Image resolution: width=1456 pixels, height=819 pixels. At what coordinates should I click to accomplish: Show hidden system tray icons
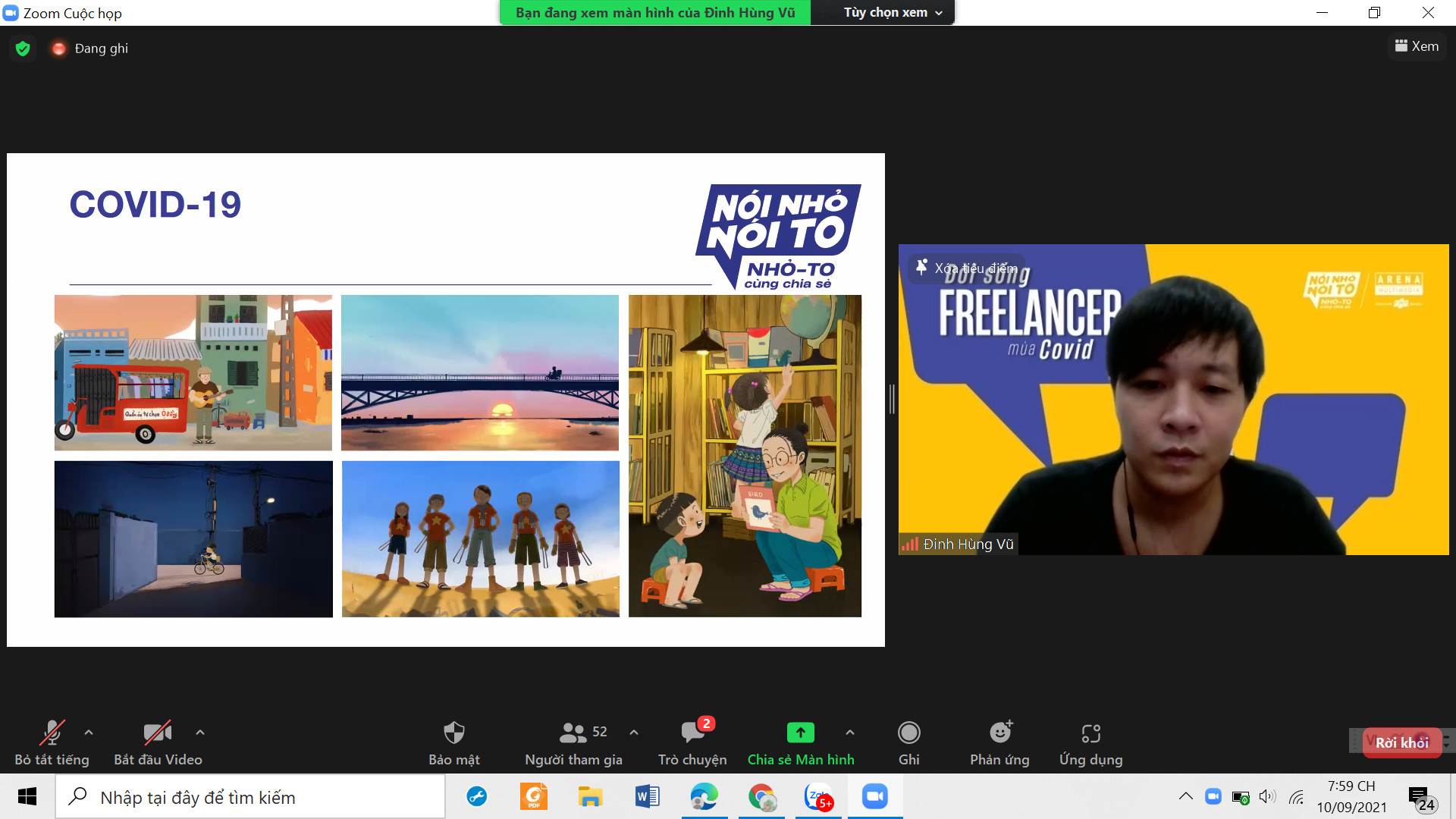point(1185,796)
